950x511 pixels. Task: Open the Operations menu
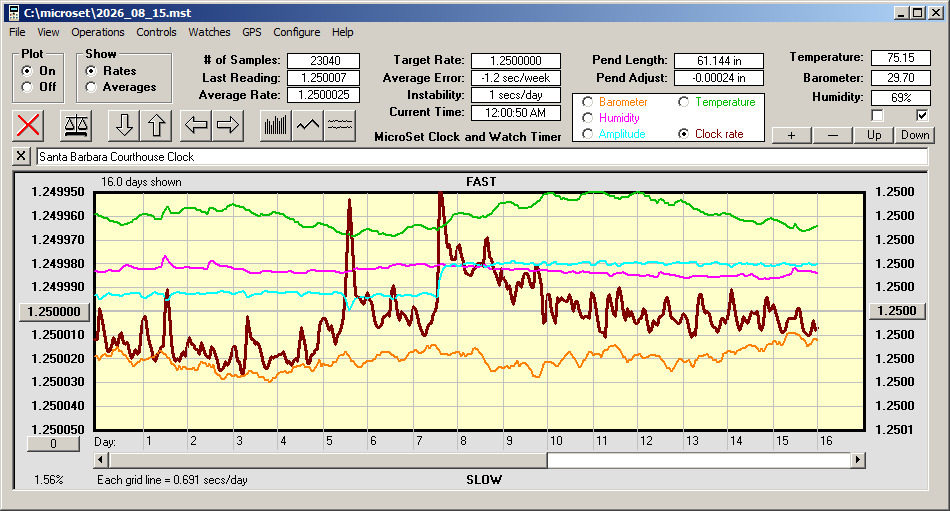98,32
